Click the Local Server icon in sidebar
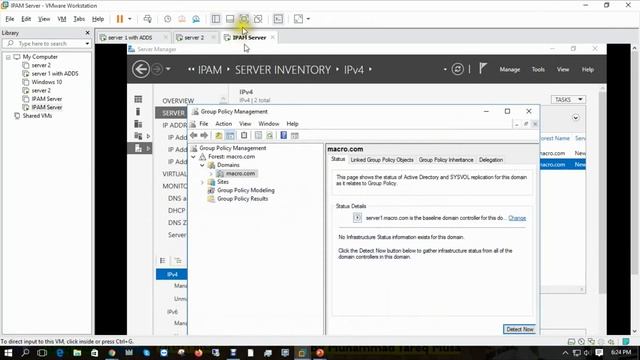The width and height of the screenshot is (640, 360). click(138, 111)
